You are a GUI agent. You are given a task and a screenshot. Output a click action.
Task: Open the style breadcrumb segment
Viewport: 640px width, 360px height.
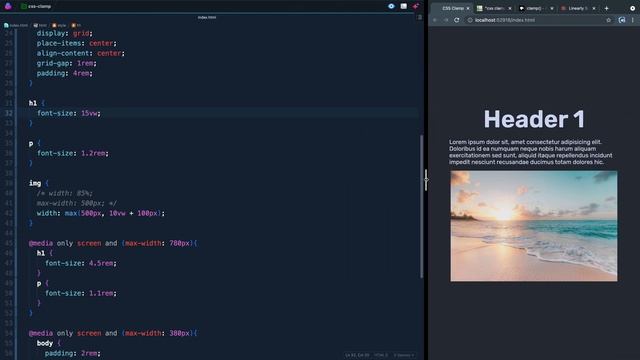[59, 25]
